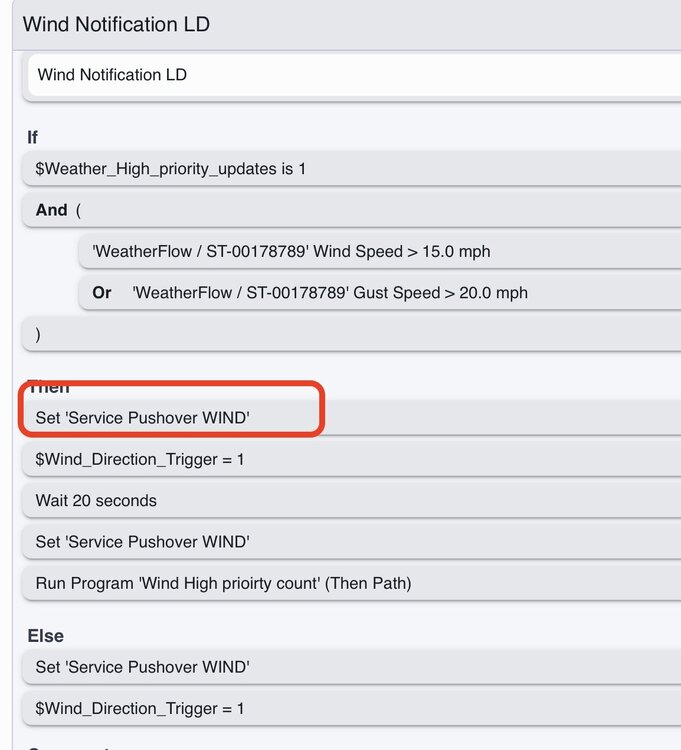This screenshot has width=681, height=750.
Task: Select the Then row '$Wind_Direction_Trigger = 1' above Wait
Action: (351, 459)
